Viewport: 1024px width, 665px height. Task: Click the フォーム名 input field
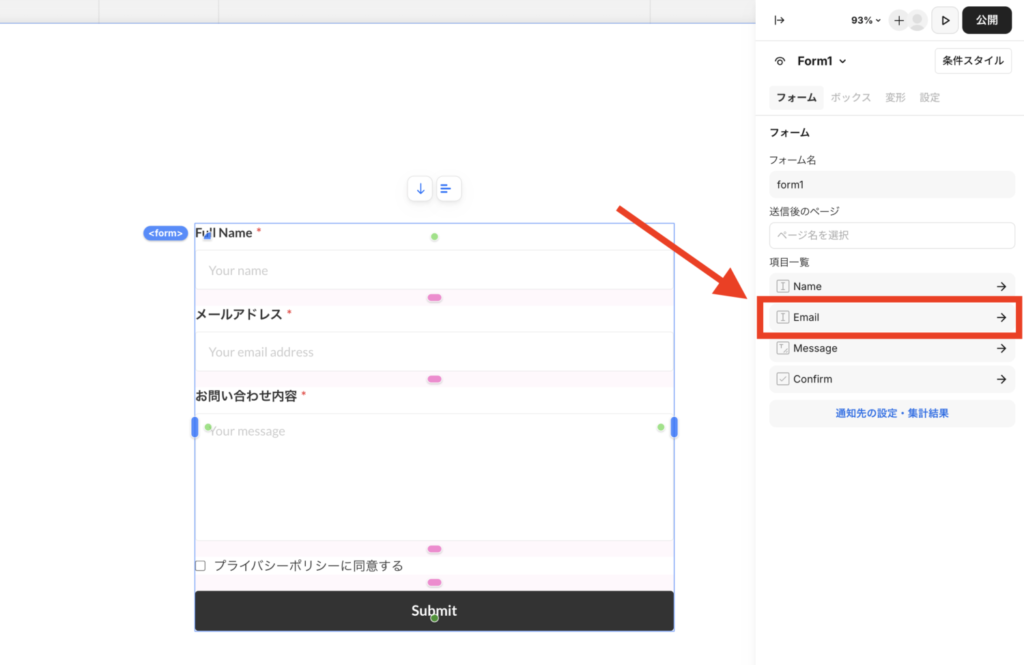coord(890,184)
